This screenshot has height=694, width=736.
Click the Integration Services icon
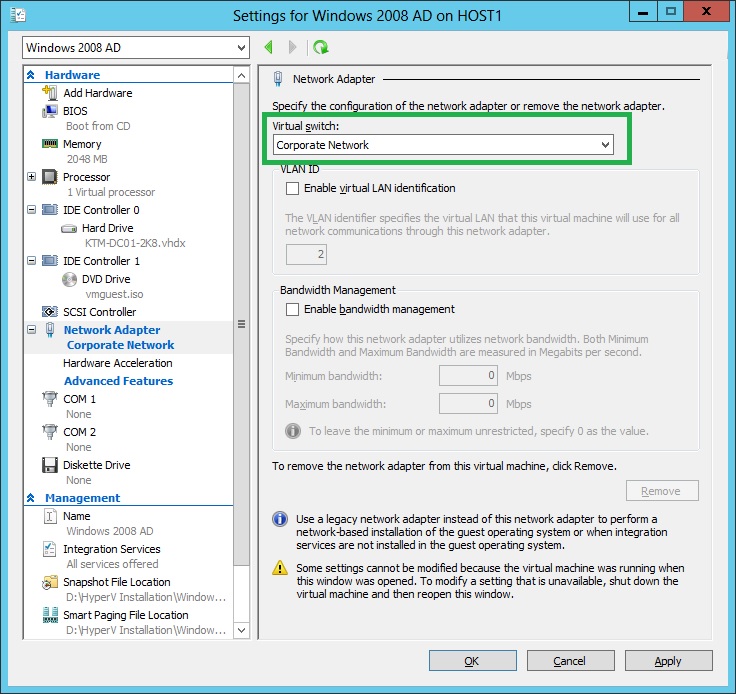(49, 549)
